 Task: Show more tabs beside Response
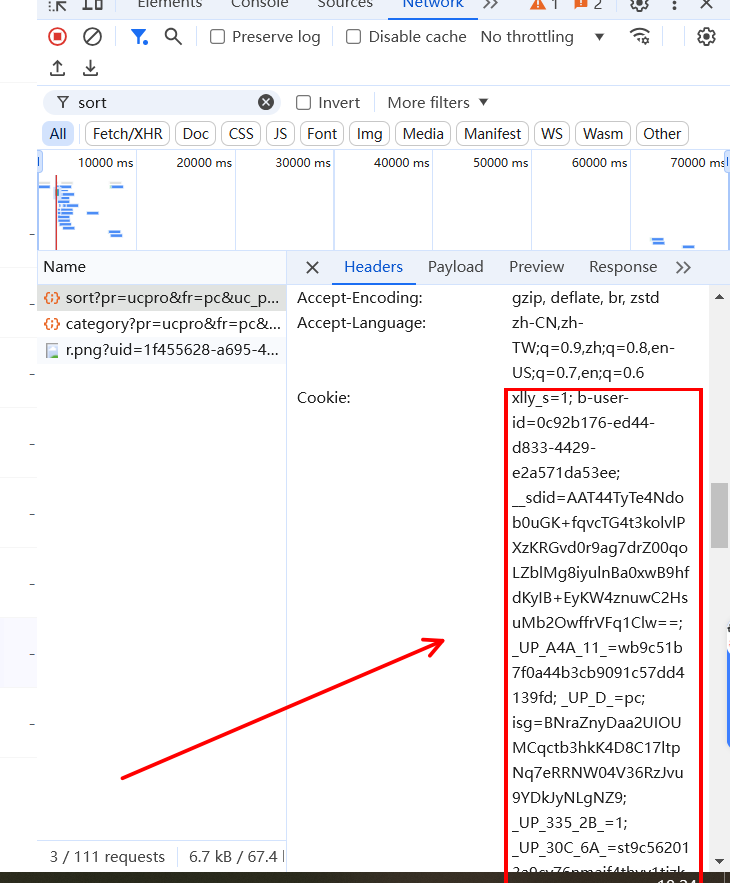(x=683, y=267)
